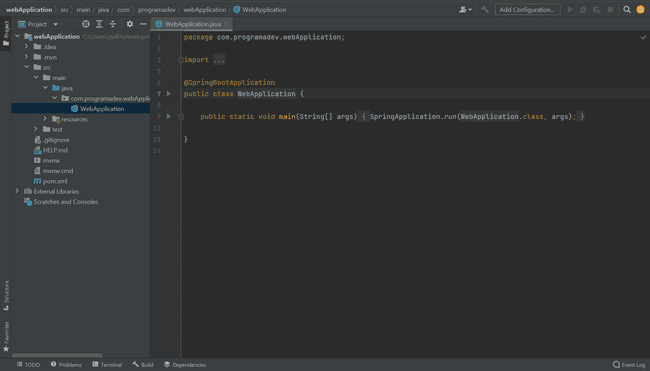This screenshot has height=371, width=650.
Task: Click the Project panel horizontal scrollbar
Action: point(57,355)
